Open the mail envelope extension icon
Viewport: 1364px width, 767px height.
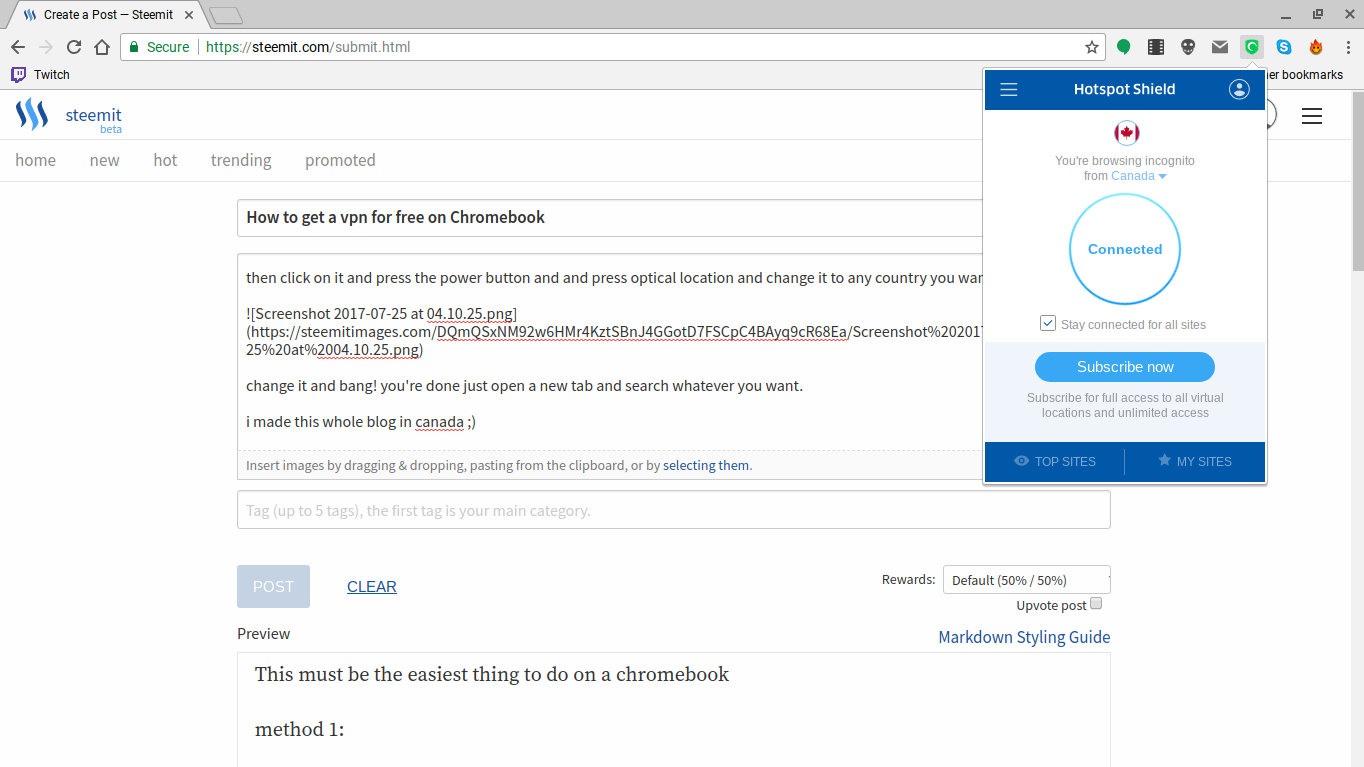pos(1220,47)
